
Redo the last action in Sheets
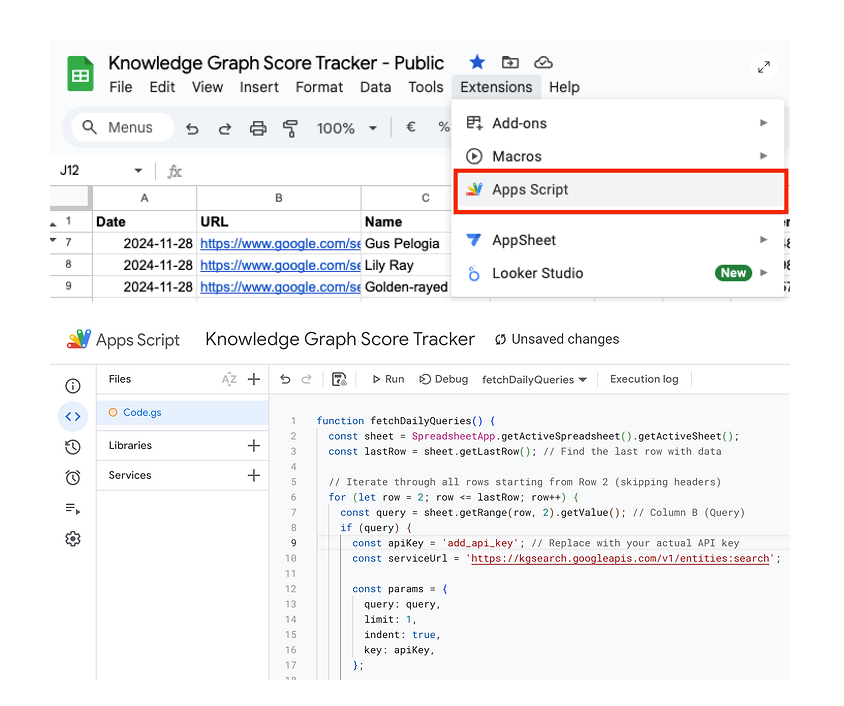(x=225, y=129)
